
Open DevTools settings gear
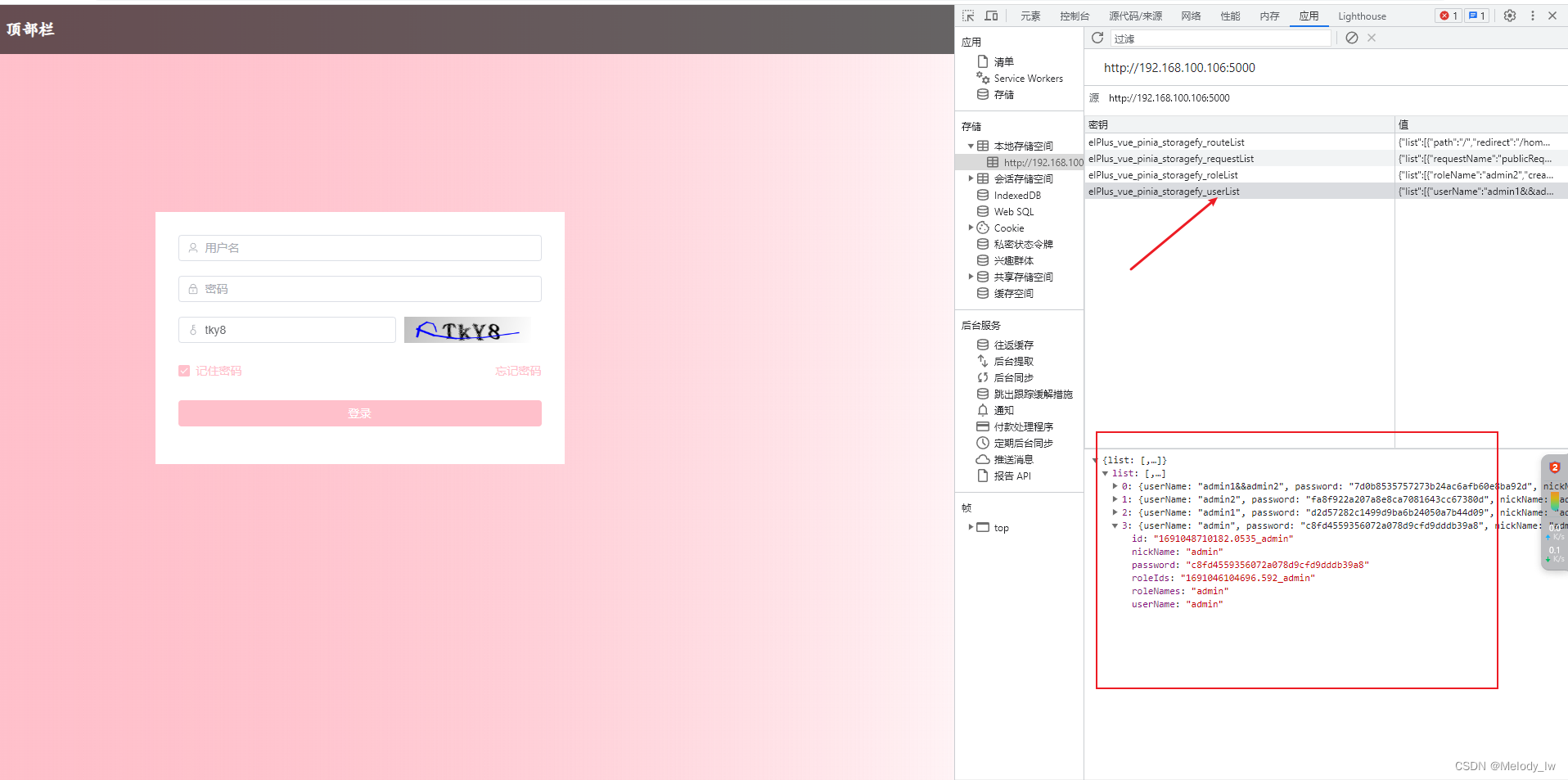coord(1510,16)
